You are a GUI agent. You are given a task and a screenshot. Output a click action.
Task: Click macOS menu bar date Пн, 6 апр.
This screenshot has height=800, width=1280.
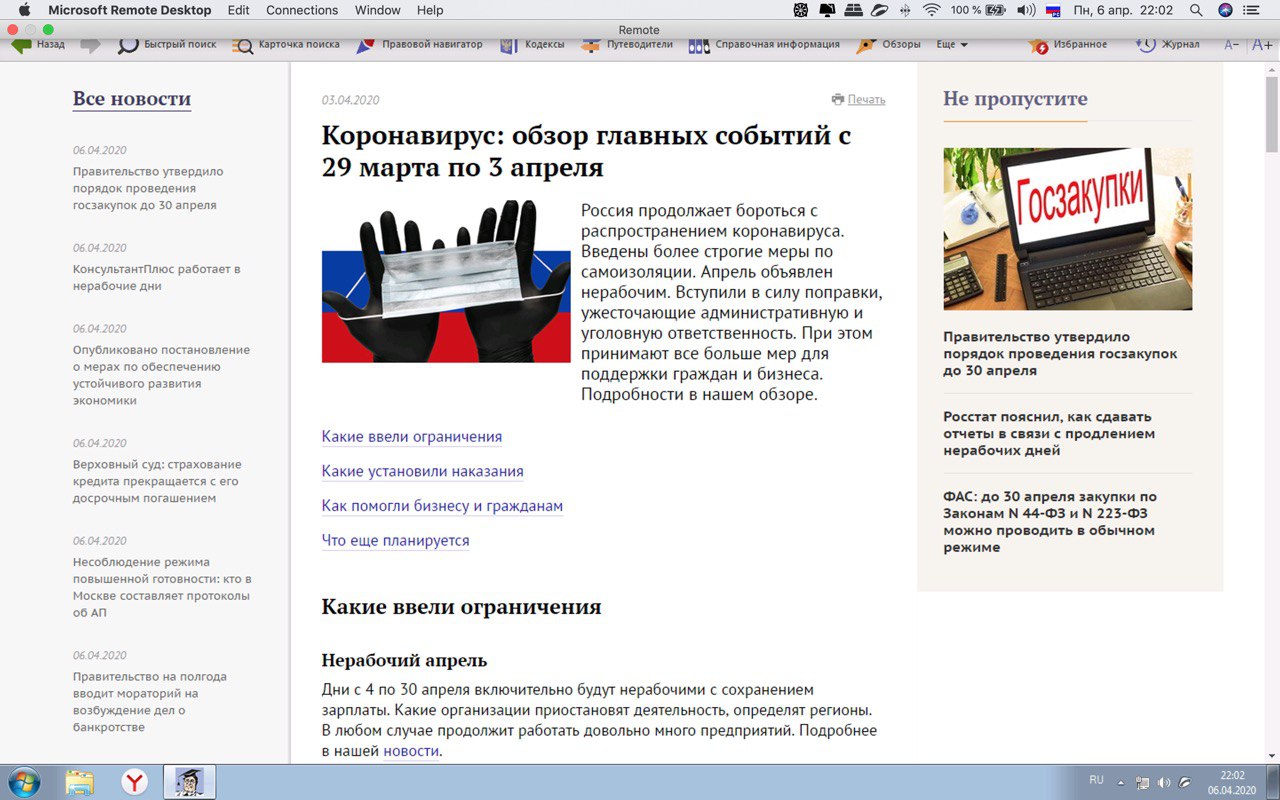[1101, 10]
